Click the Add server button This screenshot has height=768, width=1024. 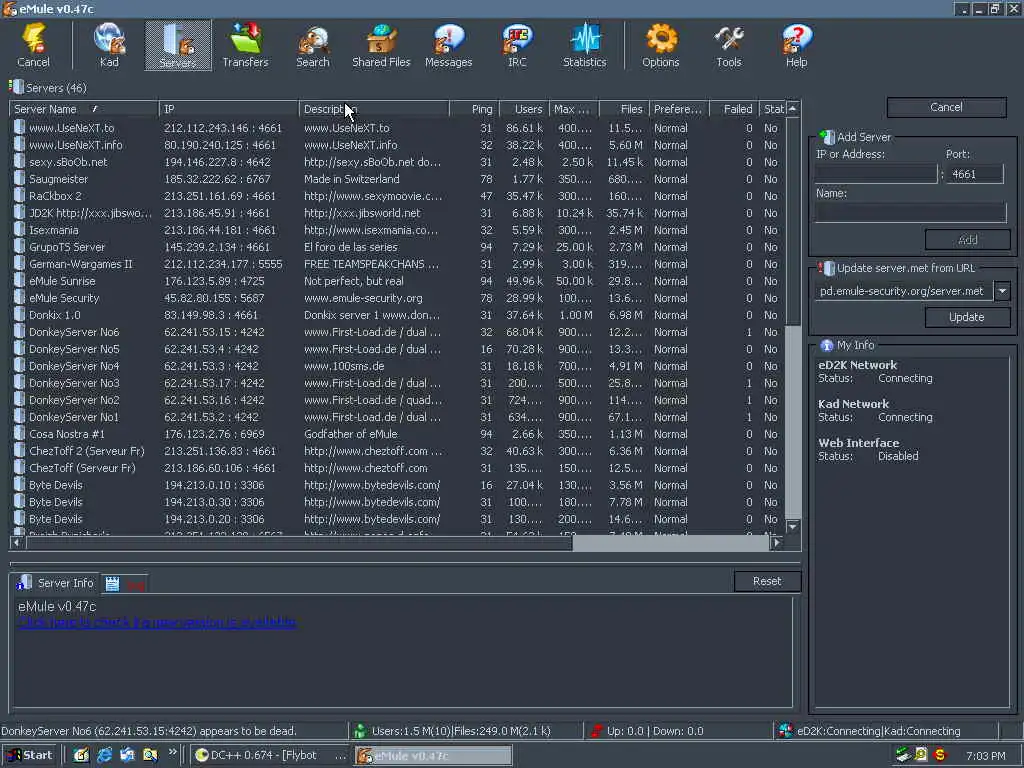pos(967,240)
